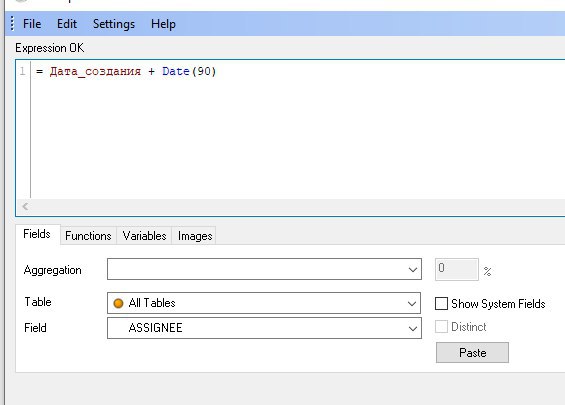Click the left scroll arrow in expression editor
The width and height of the screenshot is (565, 405).
[x=25, y=206]
